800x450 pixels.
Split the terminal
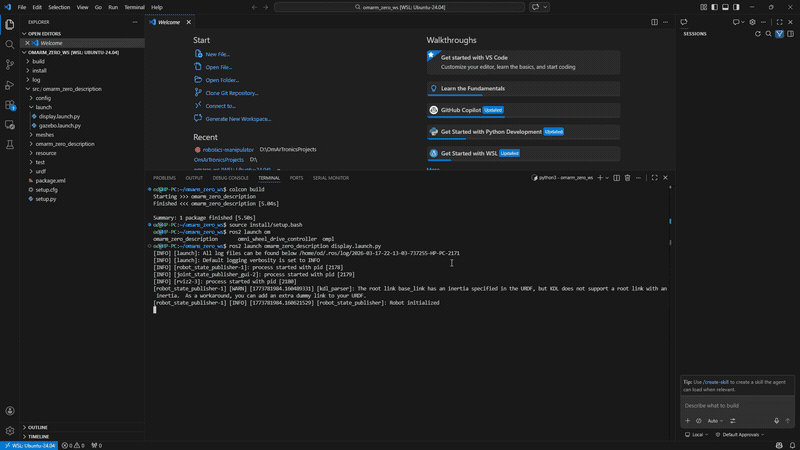coord(616,178)
